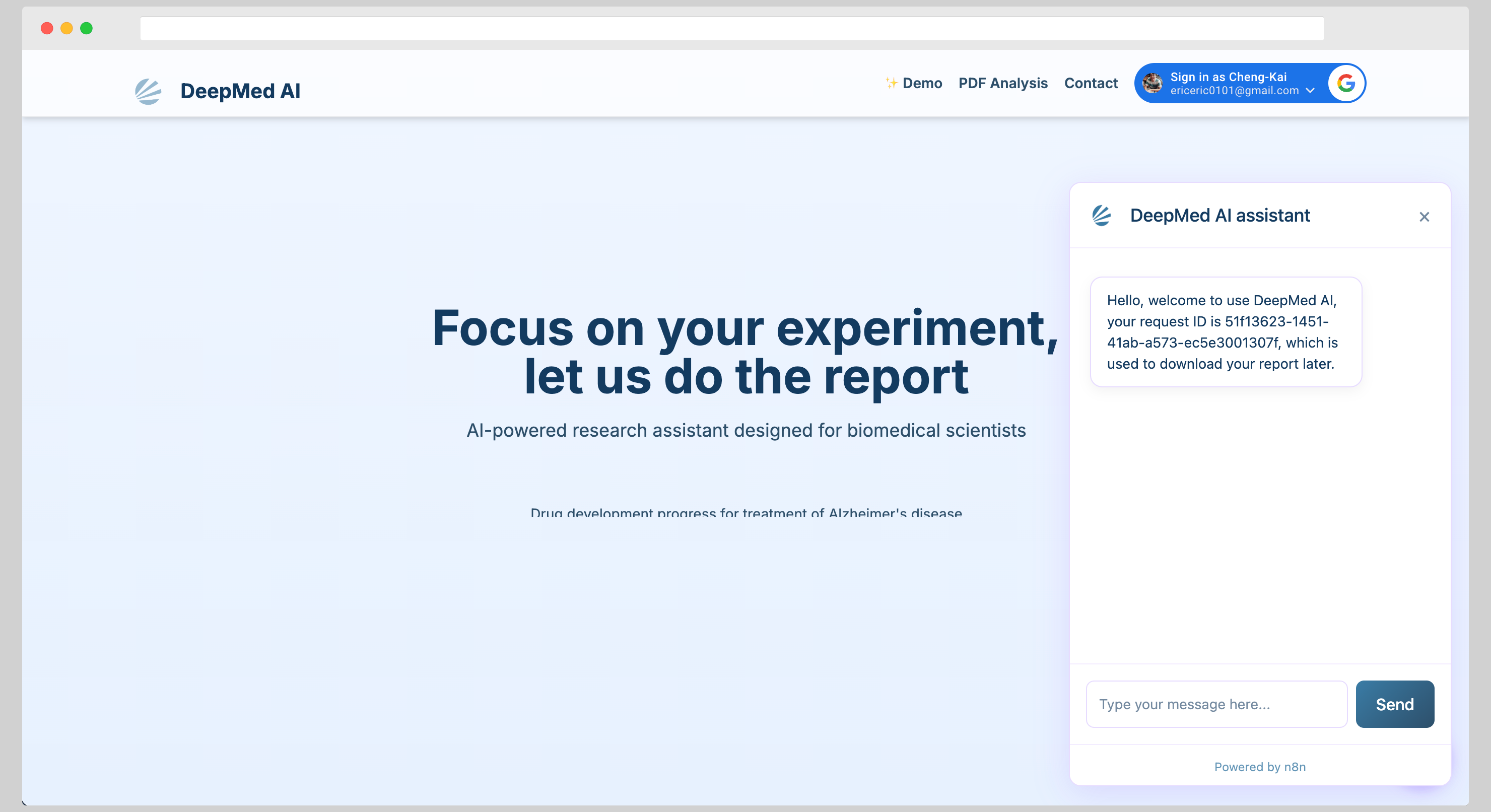The width and height of the screenshot is (1491, 812).
Task: Click the Powered by n8n link
Action: 1259,766
